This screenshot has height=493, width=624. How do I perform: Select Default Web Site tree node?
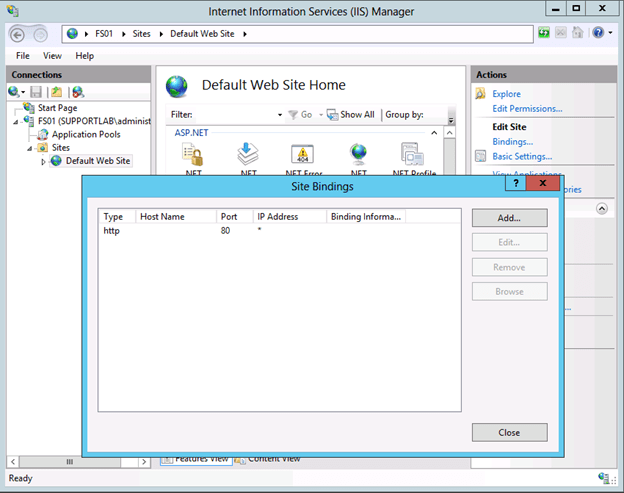tap(98, 161)
